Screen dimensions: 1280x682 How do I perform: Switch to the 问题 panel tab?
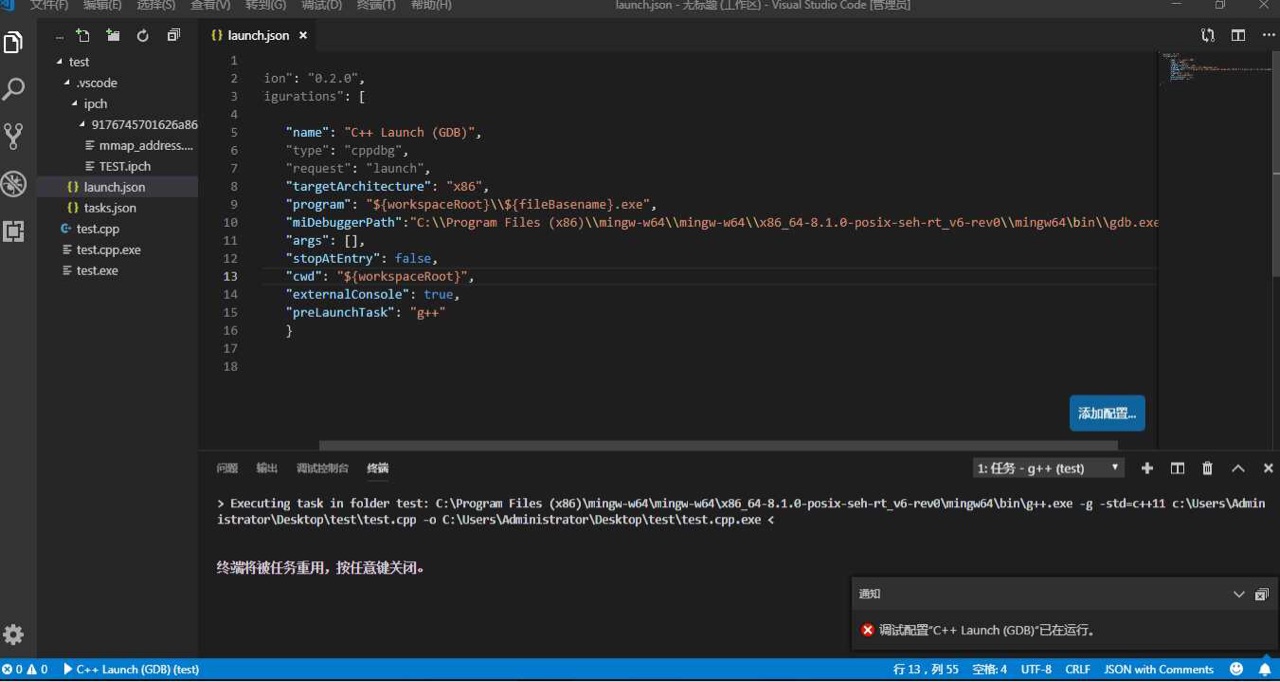click(x=227, y=468)
